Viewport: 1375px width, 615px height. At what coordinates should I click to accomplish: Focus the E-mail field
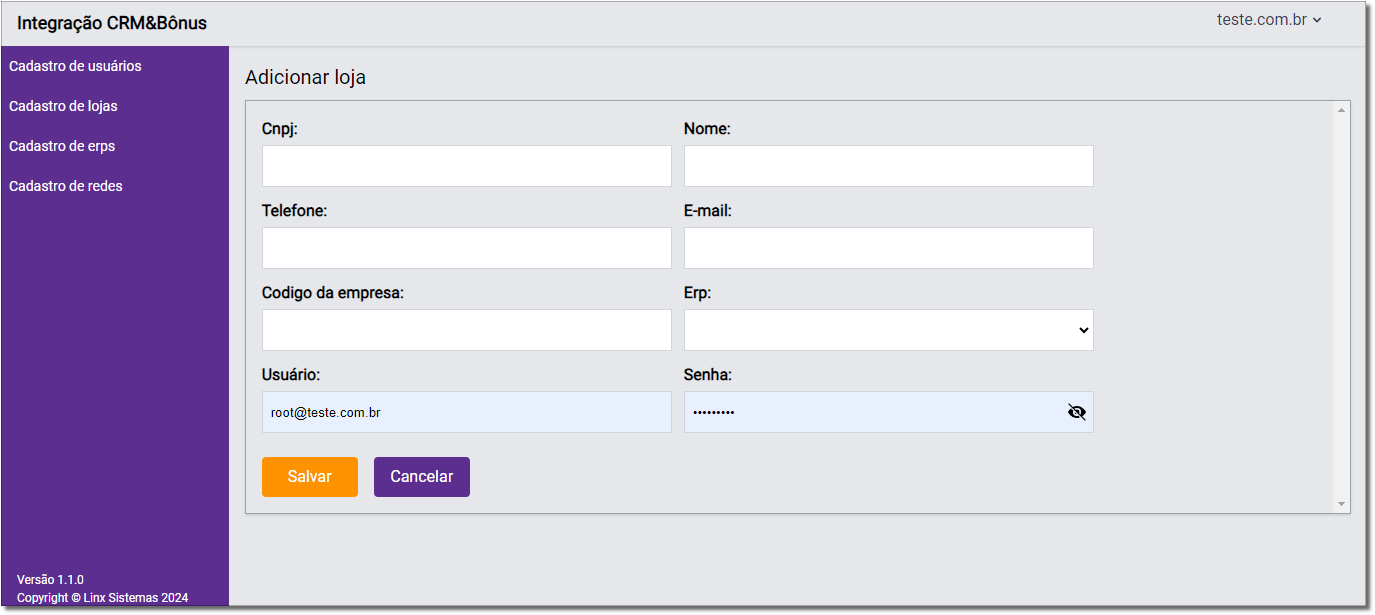(888, 248)
